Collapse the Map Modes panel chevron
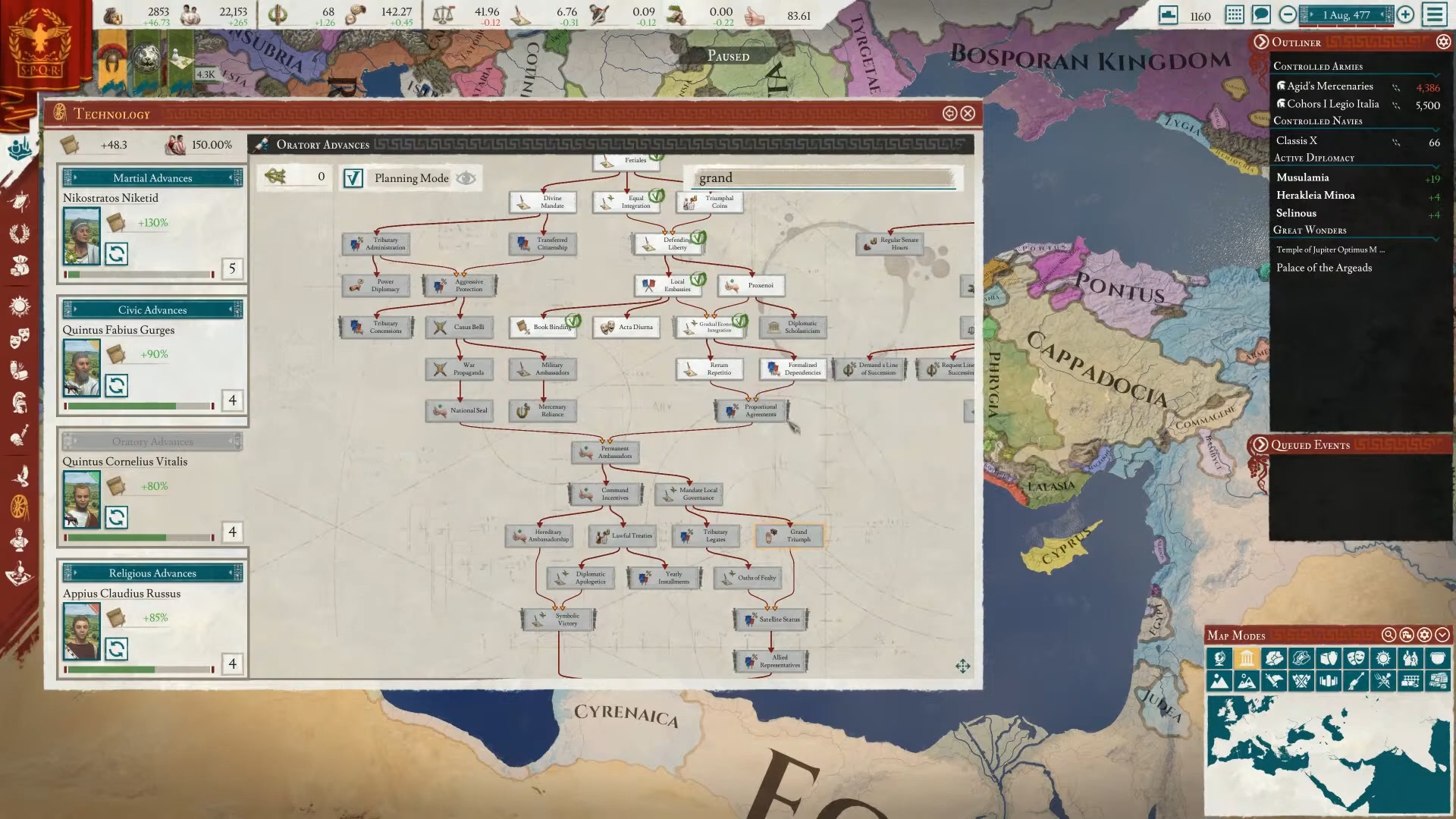 (x=1442, y=635)
